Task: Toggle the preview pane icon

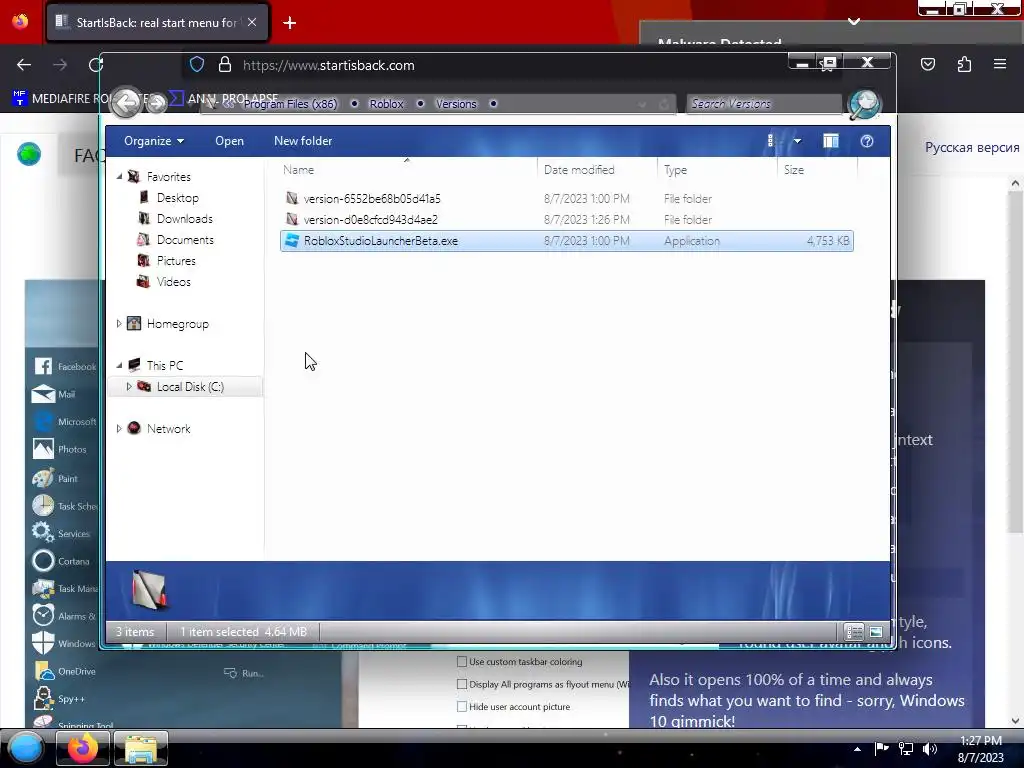Action: [x=831, y=141]
